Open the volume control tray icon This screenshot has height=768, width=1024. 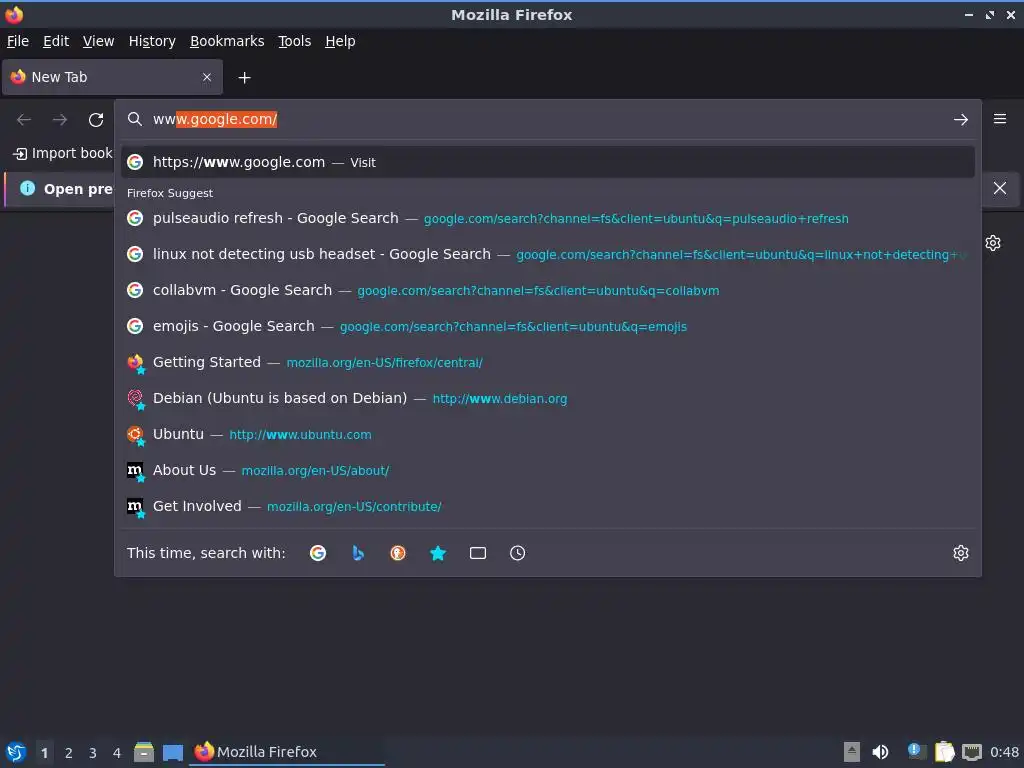coord(880,752)
